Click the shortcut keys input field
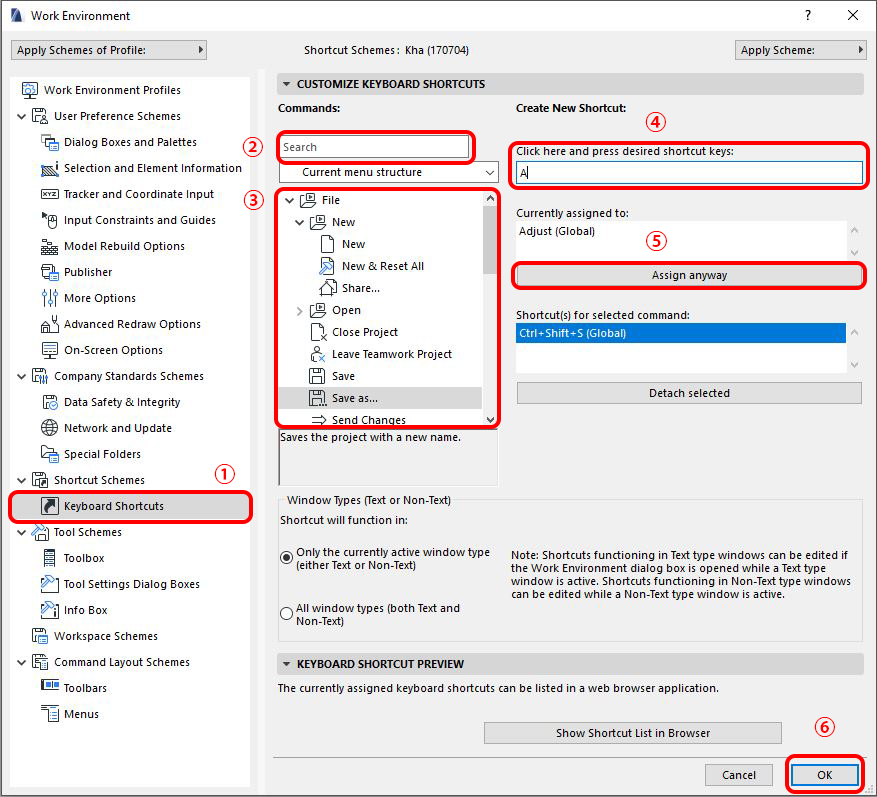Screen dimensions: 877x797 click(x=689, y=173)
